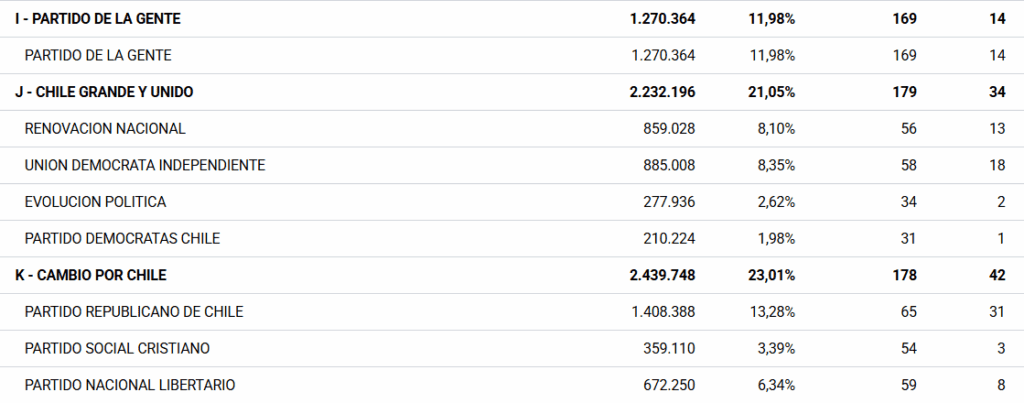Screen dimensions: 1024x403
Task: Select the 672.250 votes cell
Action: [670, 385]
